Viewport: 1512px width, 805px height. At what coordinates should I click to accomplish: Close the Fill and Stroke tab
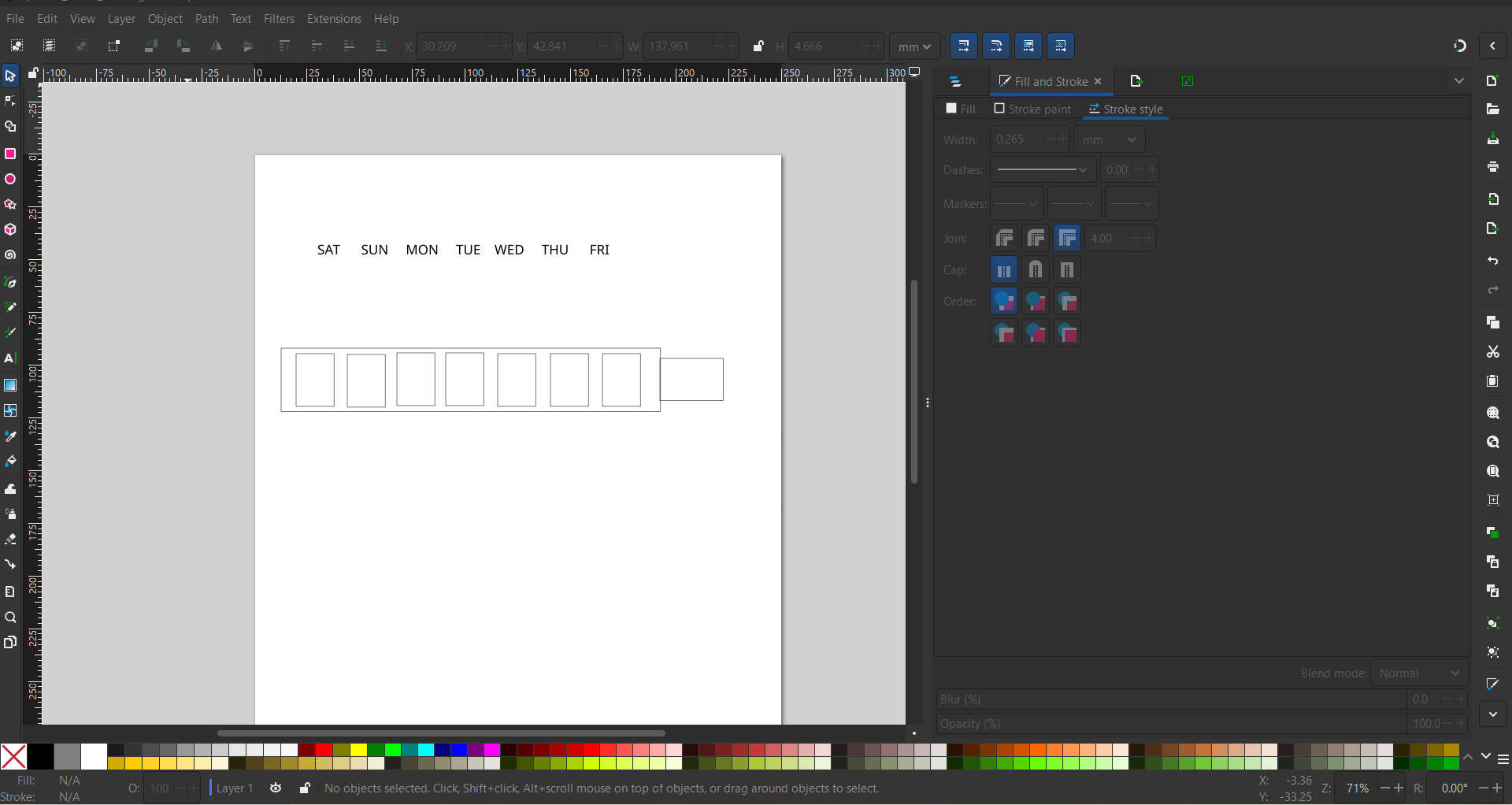(x=1098, y=81)
